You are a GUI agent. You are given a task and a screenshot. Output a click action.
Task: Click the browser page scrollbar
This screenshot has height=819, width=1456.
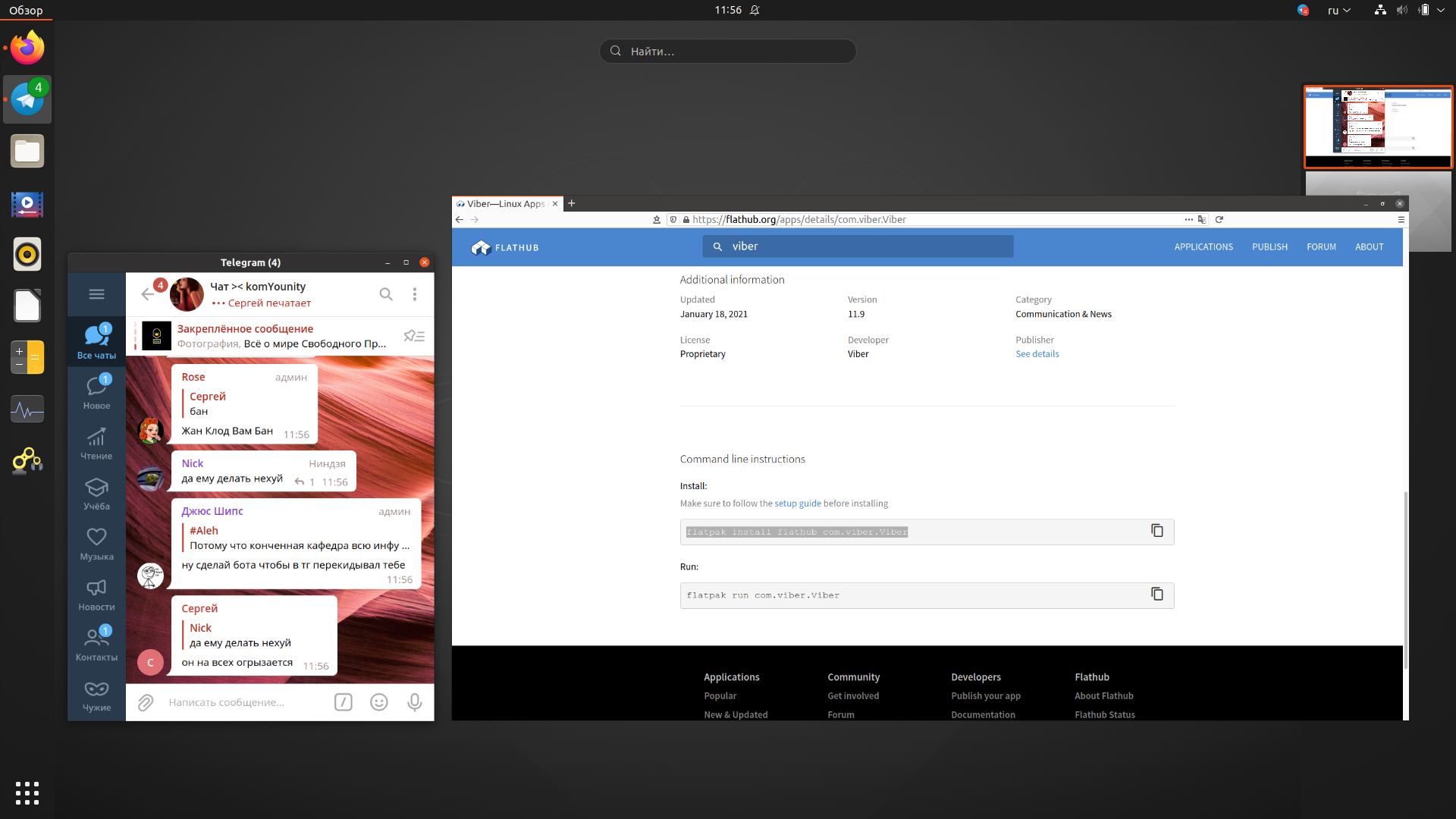pyautogui.click(x=1405, y=580)
